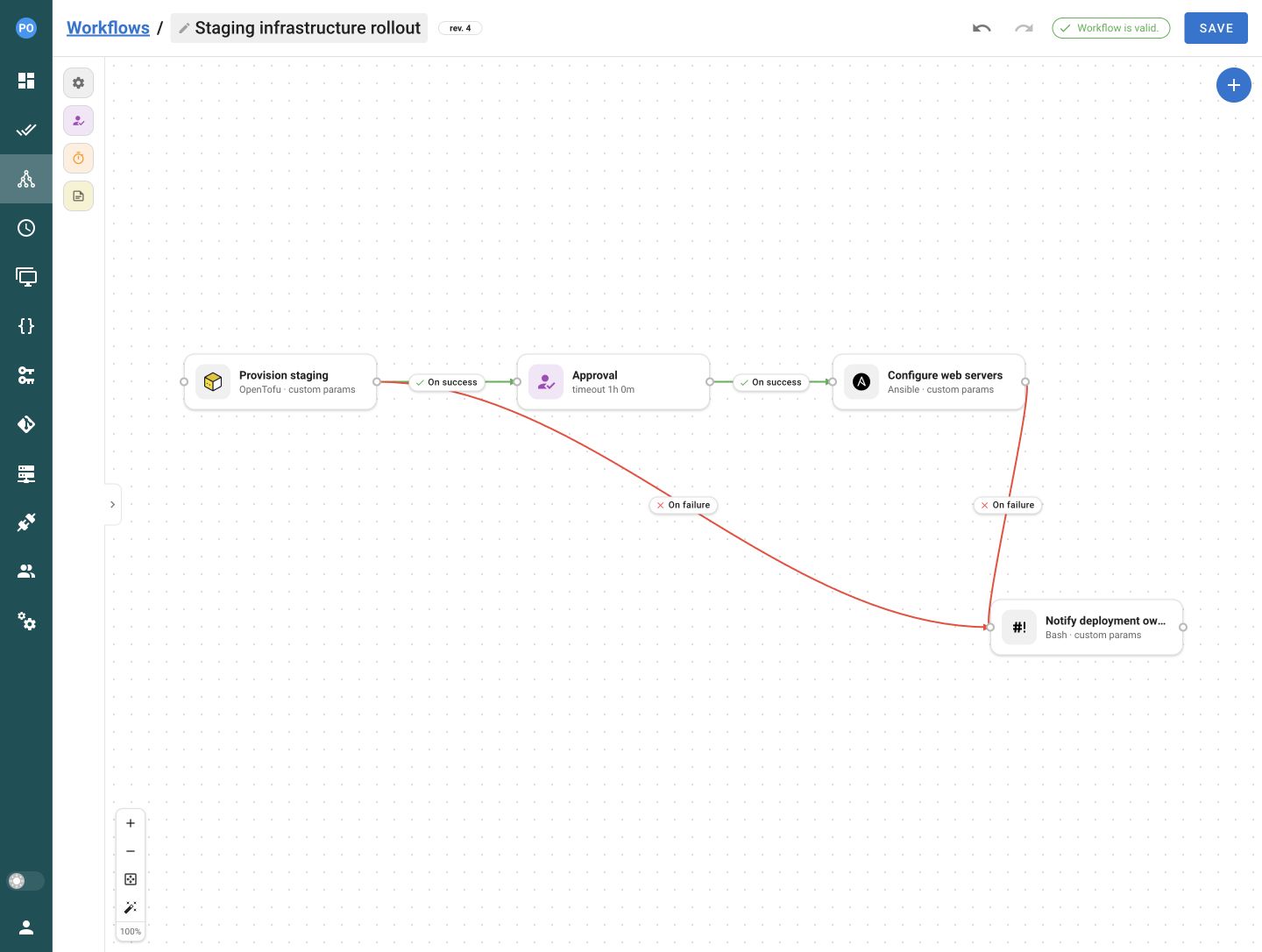Open the team members icon in sidebar
Viewport: 1262px width, 952px height.
[x=26, y=572]
